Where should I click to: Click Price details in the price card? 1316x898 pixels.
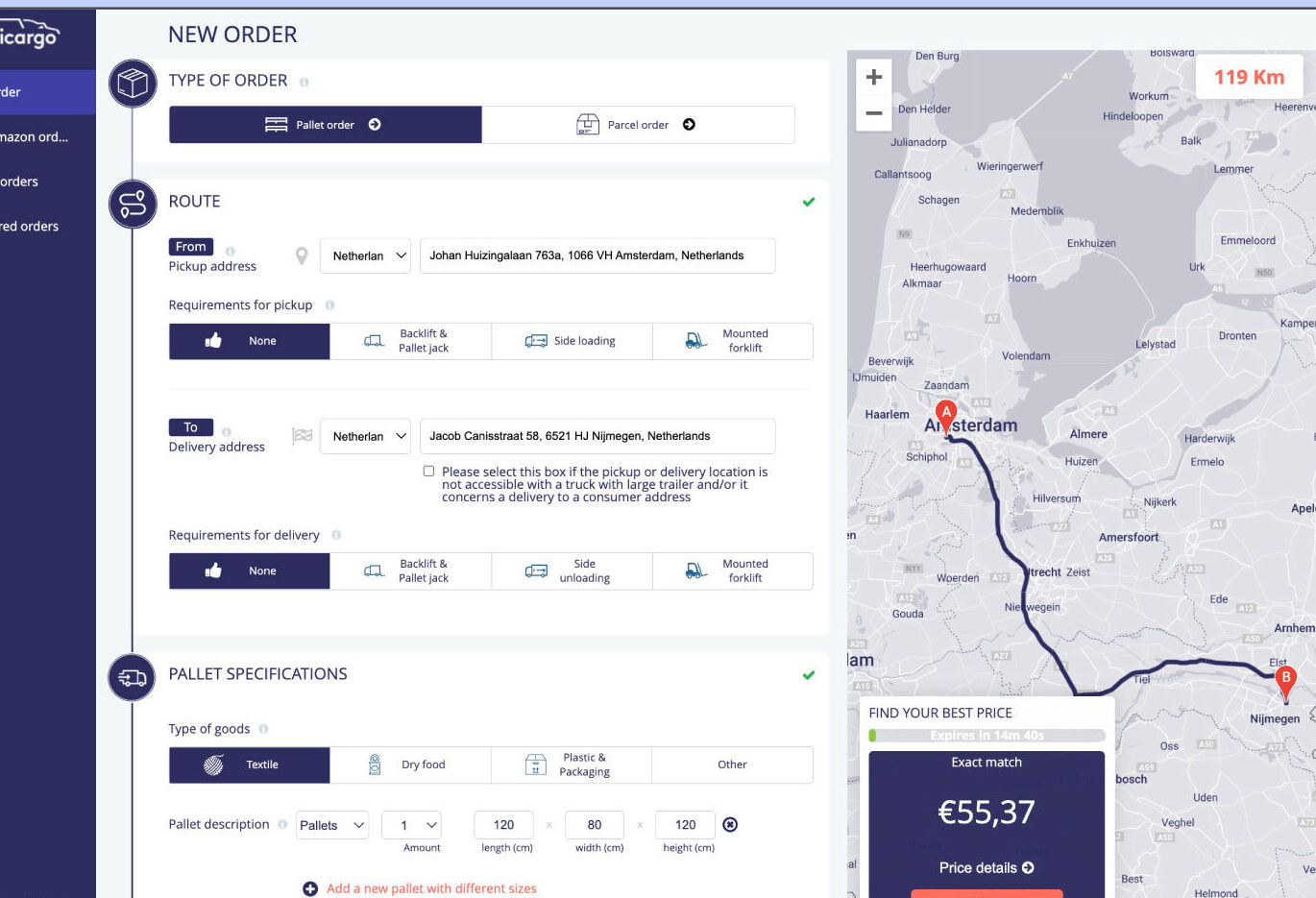pos(987,867)
